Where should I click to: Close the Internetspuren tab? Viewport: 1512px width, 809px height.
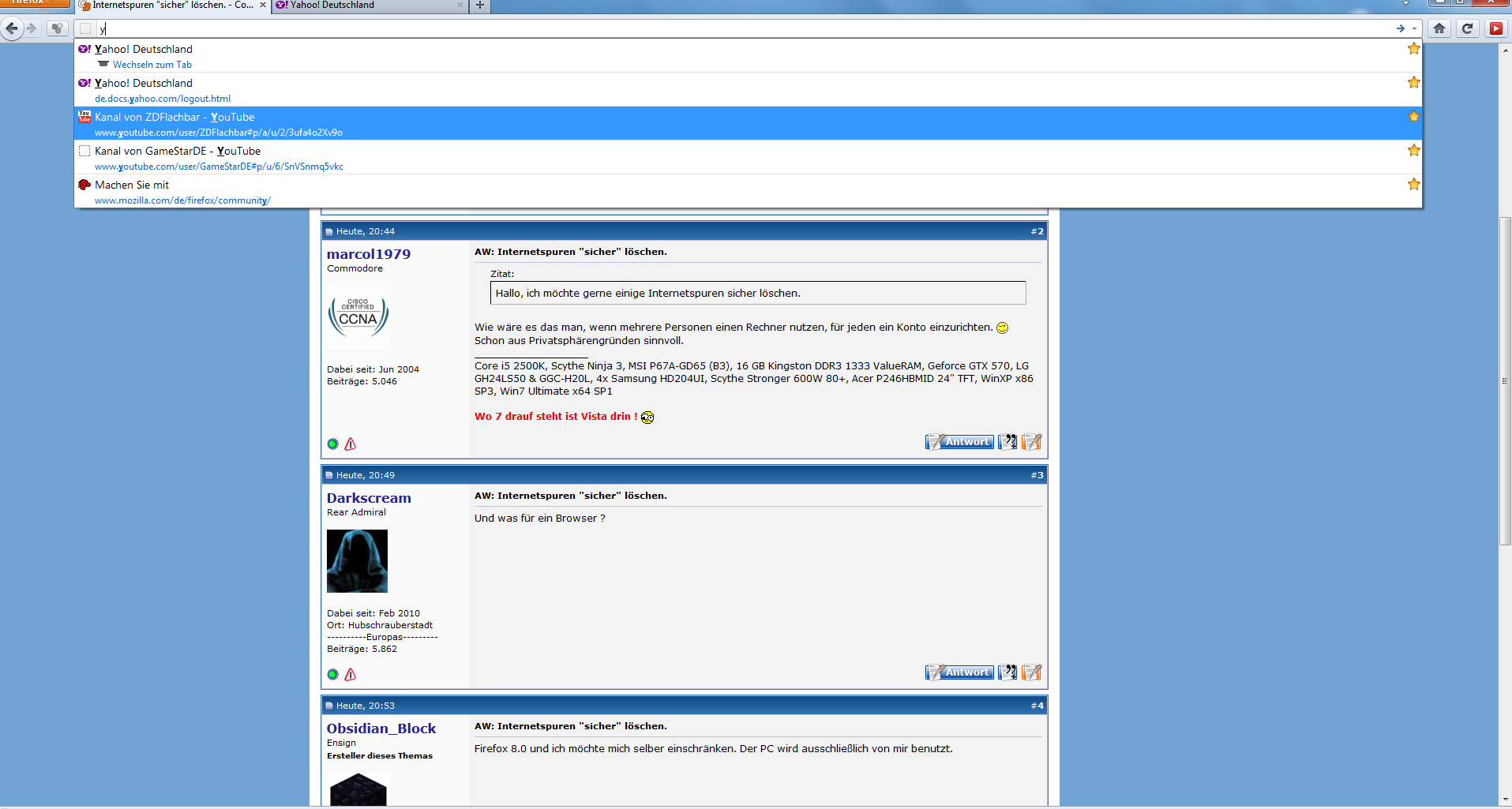coord(263,5)
